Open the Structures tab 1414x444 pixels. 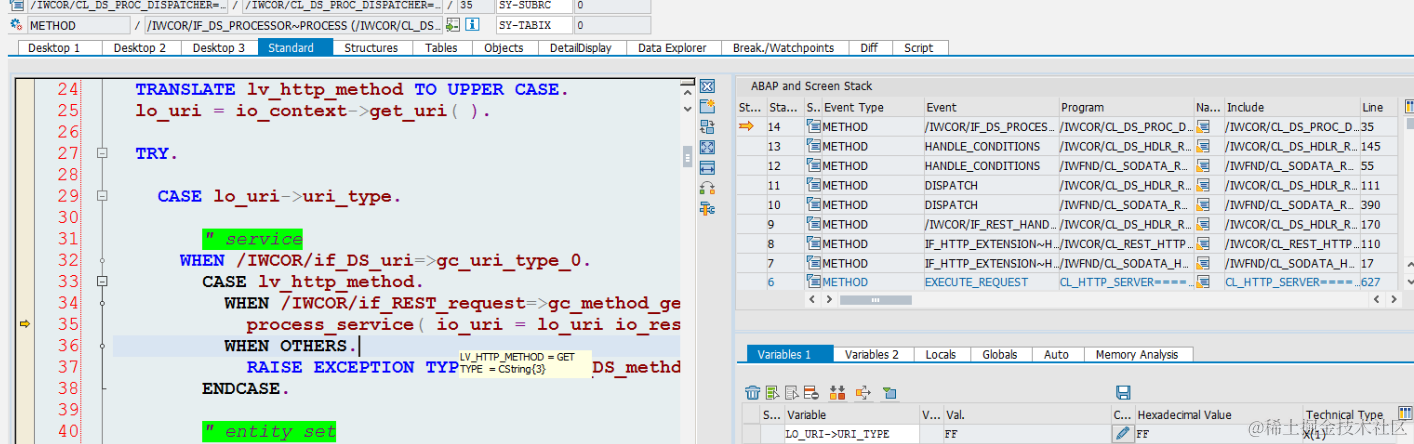click(371, 48)
